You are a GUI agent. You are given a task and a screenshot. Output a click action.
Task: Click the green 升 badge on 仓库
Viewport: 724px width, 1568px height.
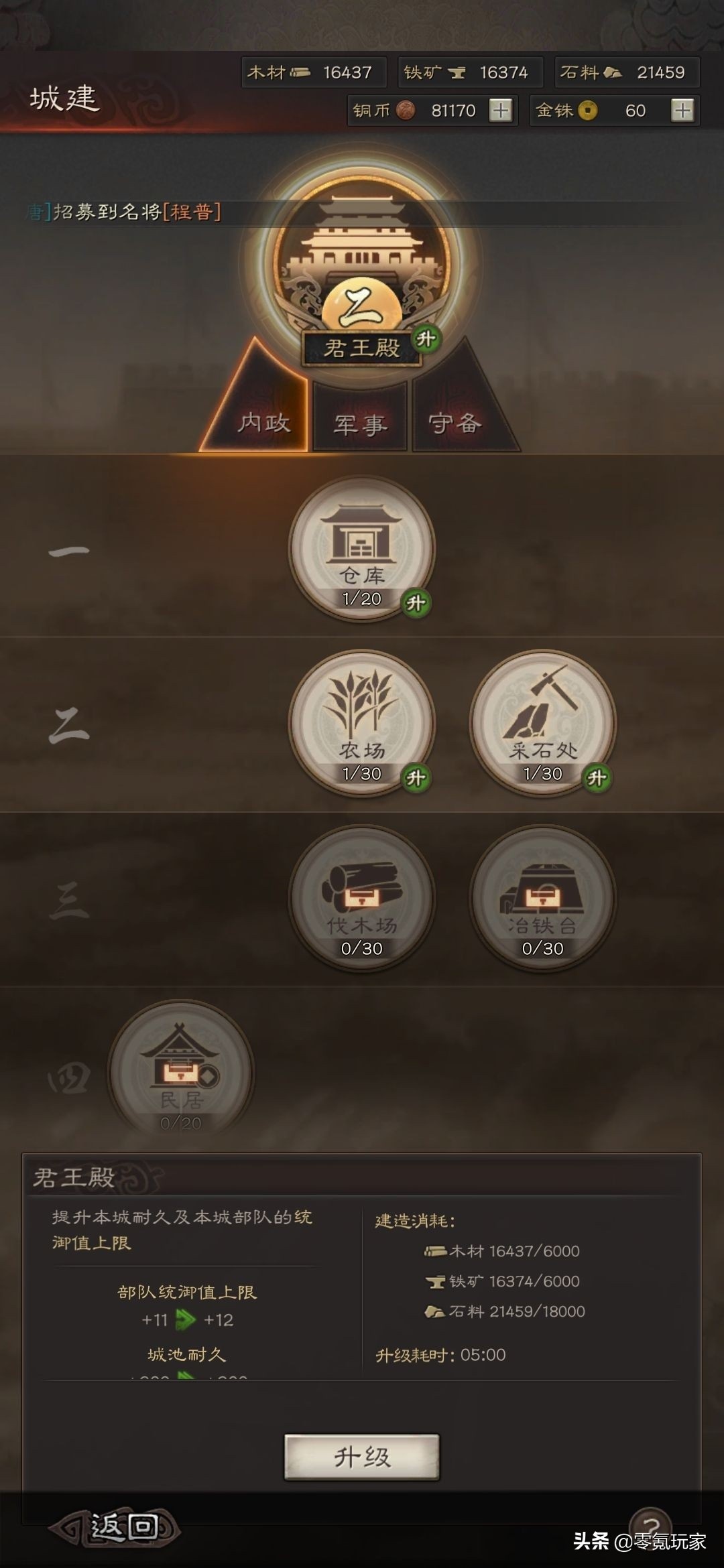(416, 603)
